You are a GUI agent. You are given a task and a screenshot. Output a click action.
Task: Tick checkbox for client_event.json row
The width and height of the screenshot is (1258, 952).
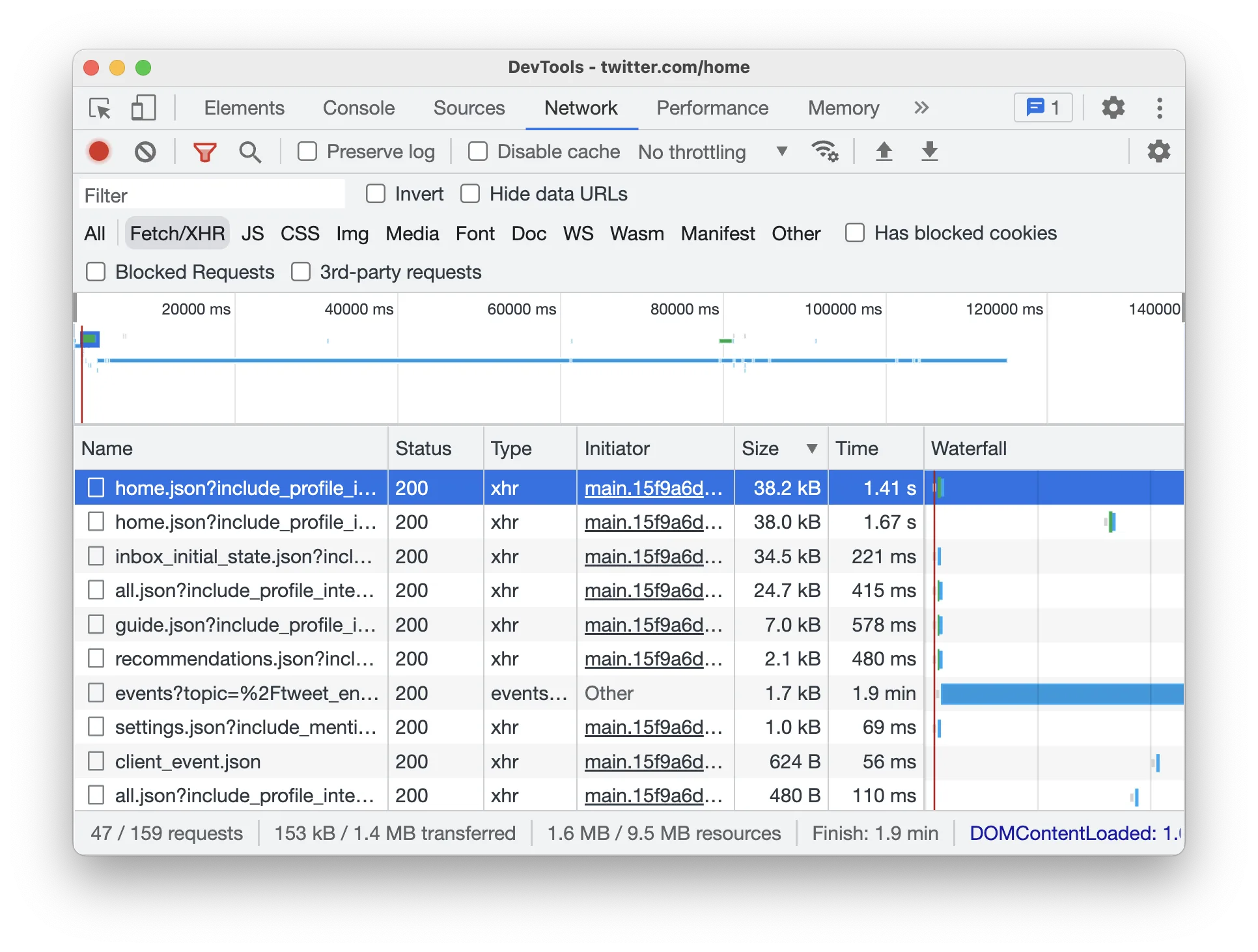(x=96, y=761)
